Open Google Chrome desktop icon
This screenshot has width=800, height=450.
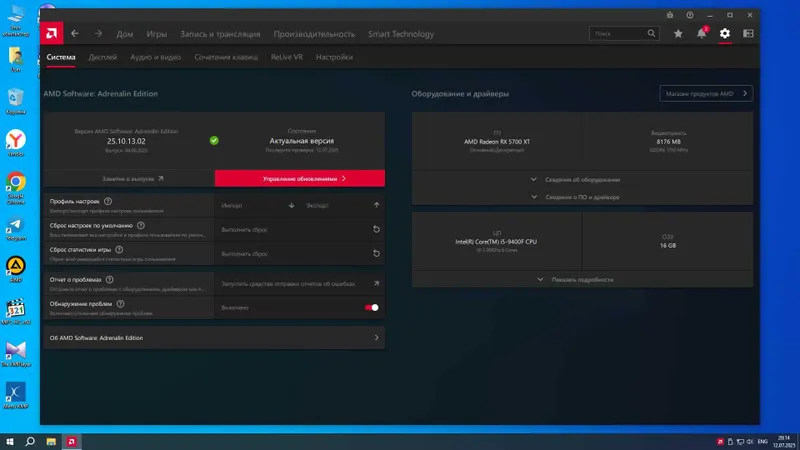click(x=16, y=188)
